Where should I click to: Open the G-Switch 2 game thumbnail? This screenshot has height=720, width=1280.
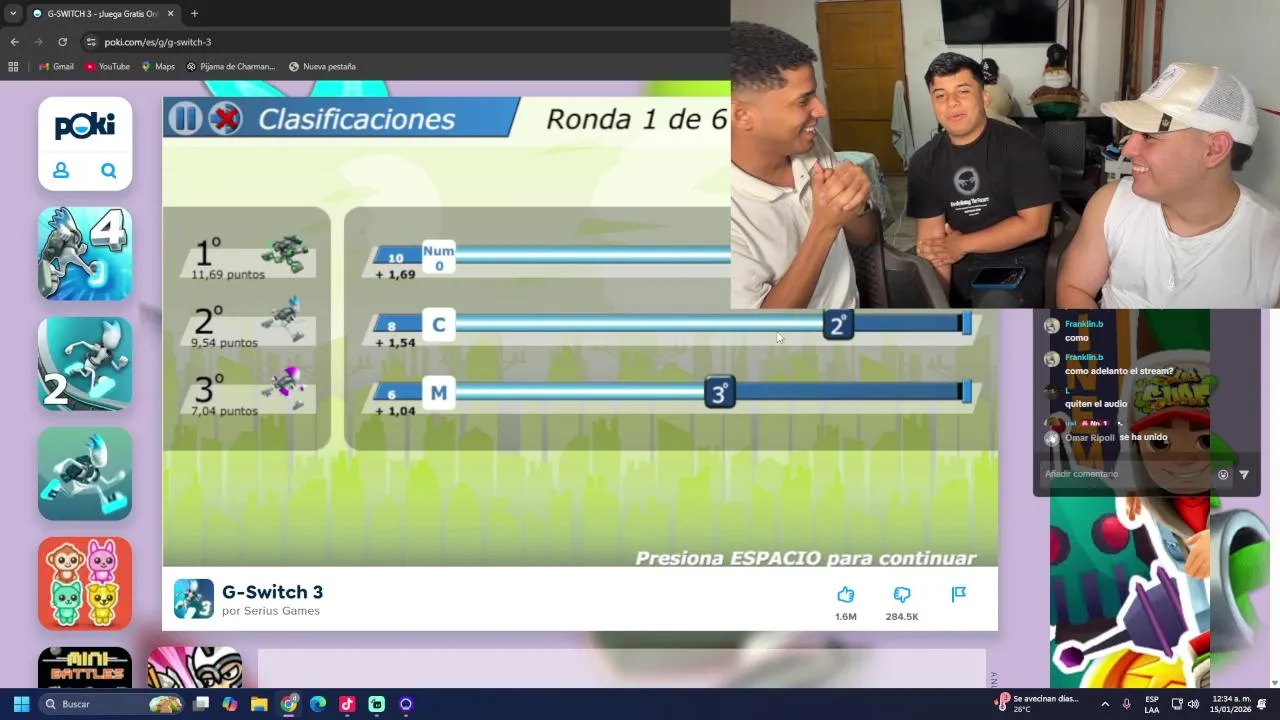pyautogui.click(x=85, y=364)
